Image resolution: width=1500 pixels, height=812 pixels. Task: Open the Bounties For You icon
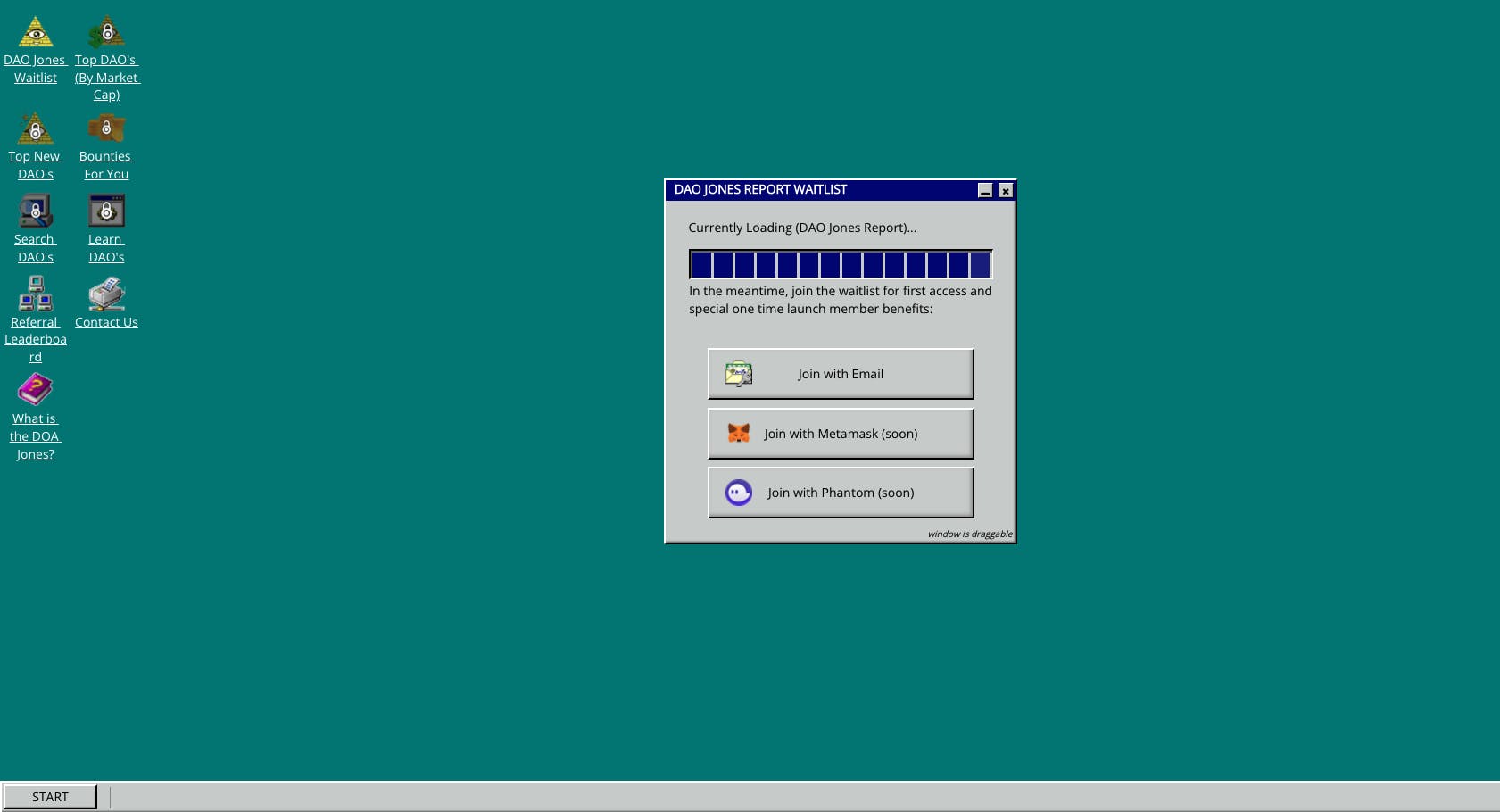(x=106, y=128)
